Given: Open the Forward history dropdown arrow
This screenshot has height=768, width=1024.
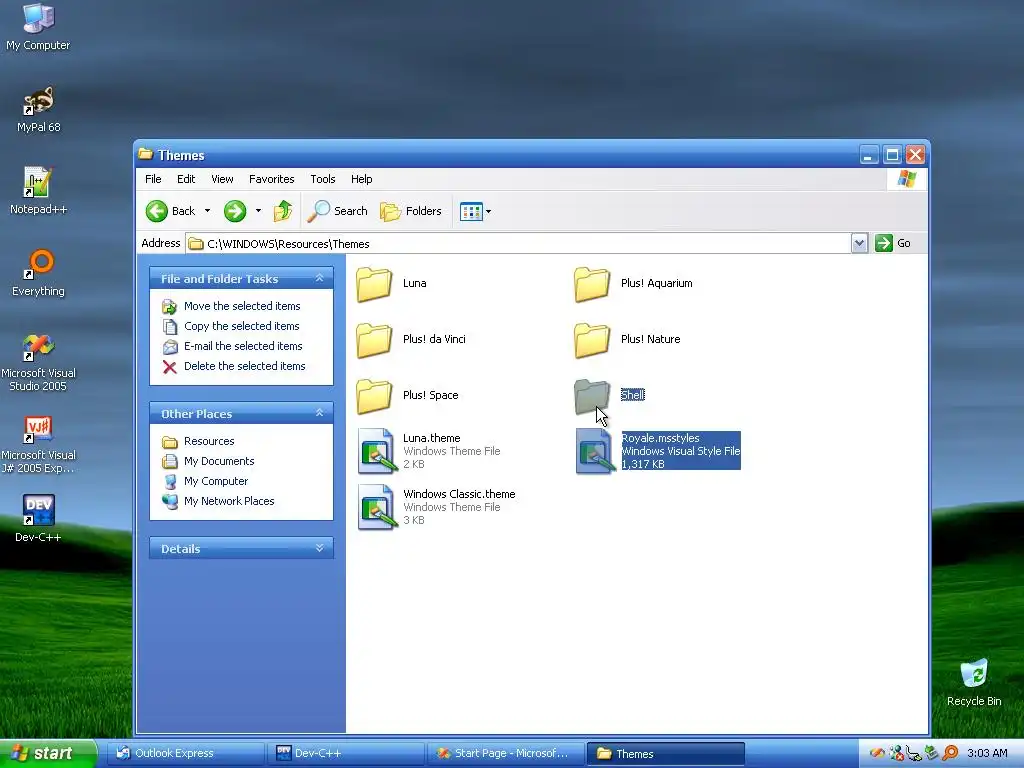Looking at the screenshot, I should [258, 211].
